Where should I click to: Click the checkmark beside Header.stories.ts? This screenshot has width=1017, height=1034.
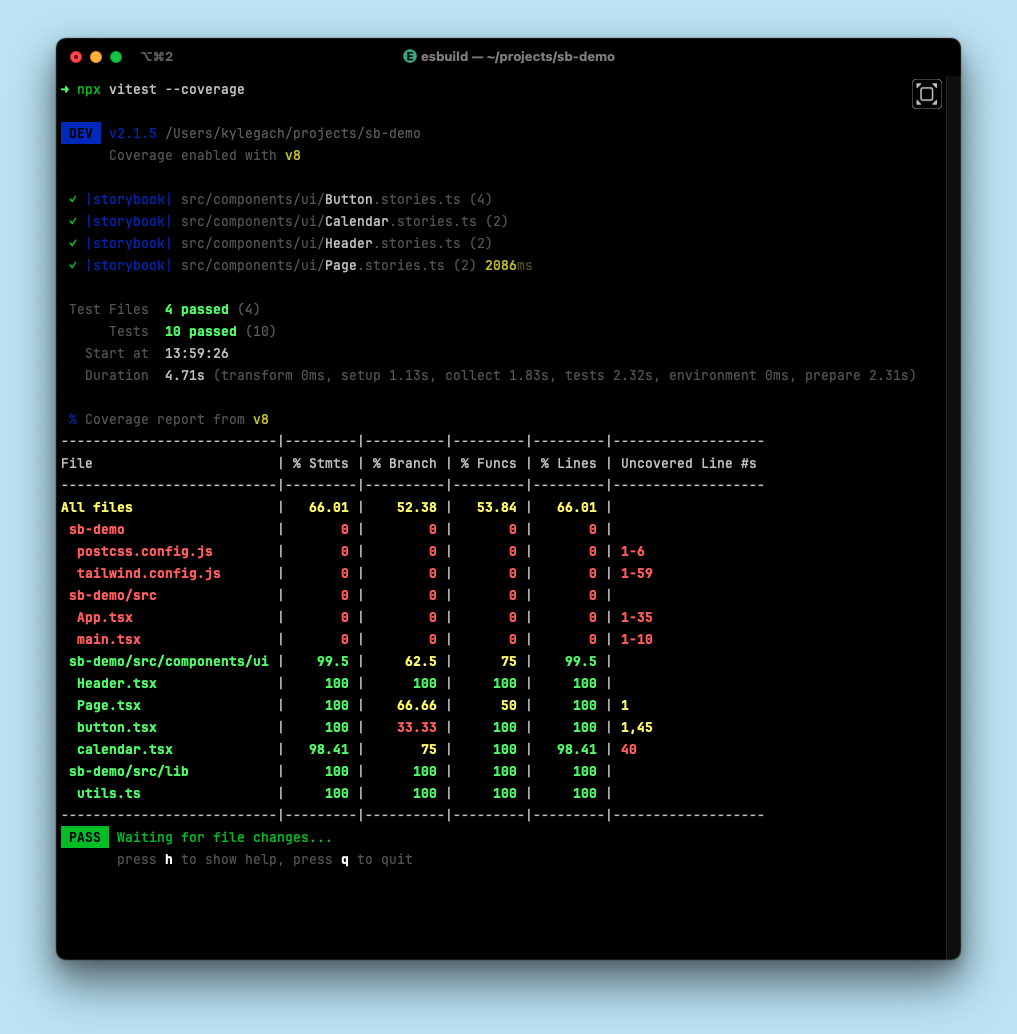[72, 243]
